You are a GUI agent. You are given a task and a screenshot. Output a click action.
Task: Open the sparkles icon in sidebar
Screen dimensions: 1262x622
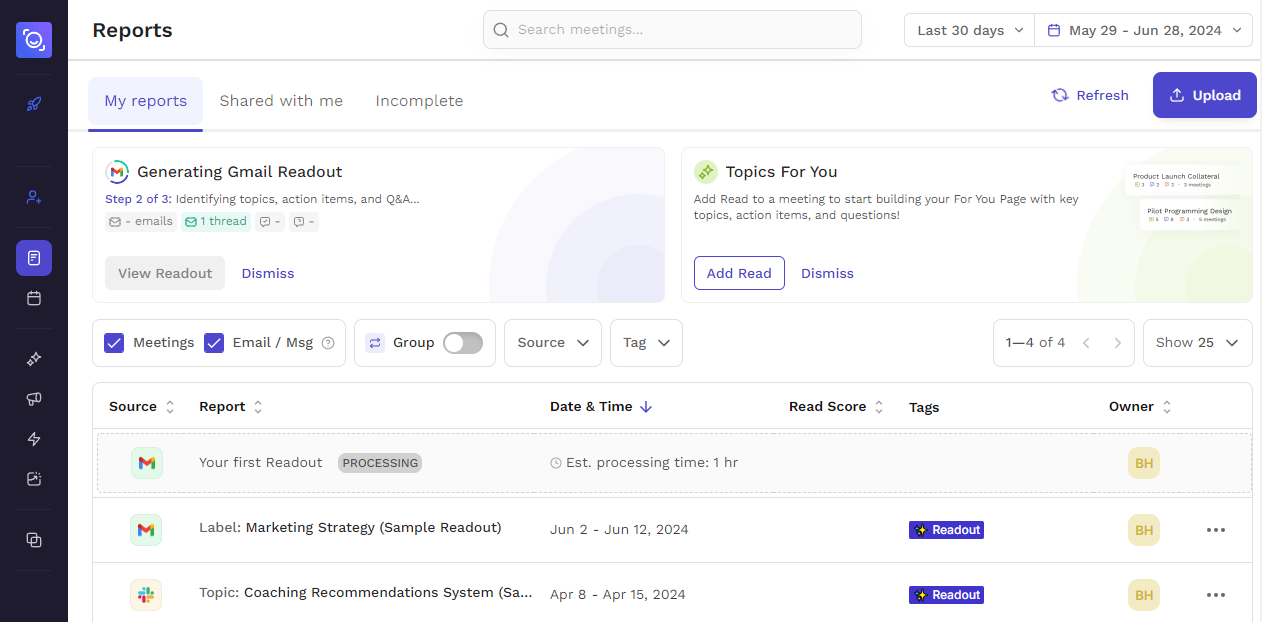click(34, 359)
